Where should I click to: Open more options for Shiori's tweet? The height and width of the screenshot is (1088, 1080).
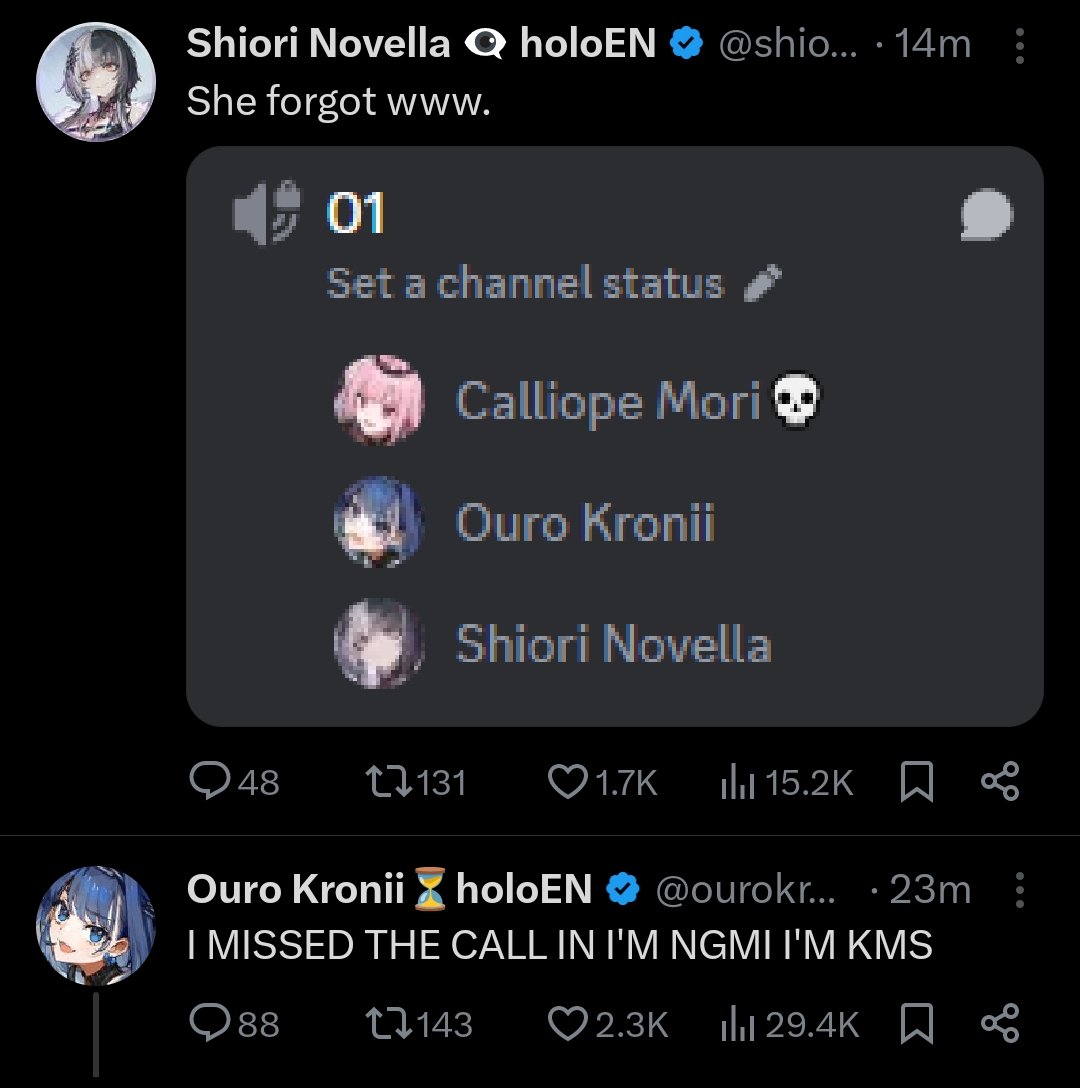pyautogui.click(x=1019, y=46)
